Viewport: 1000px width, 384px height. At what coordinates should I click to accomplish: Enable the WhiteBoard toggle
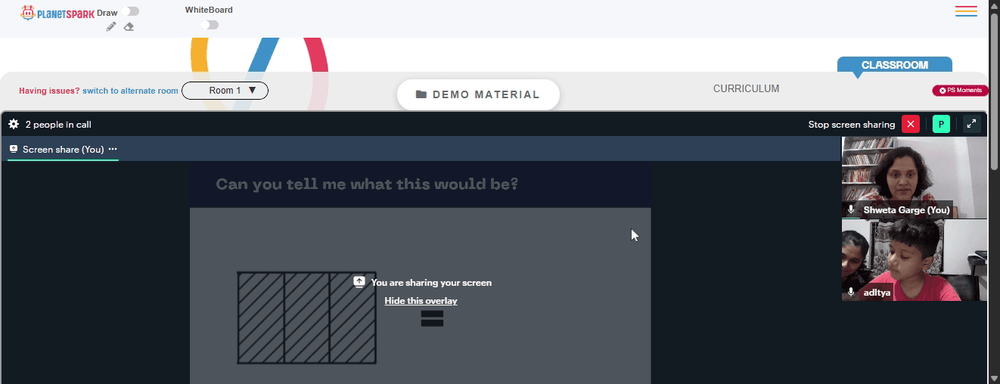click(209, 25)
